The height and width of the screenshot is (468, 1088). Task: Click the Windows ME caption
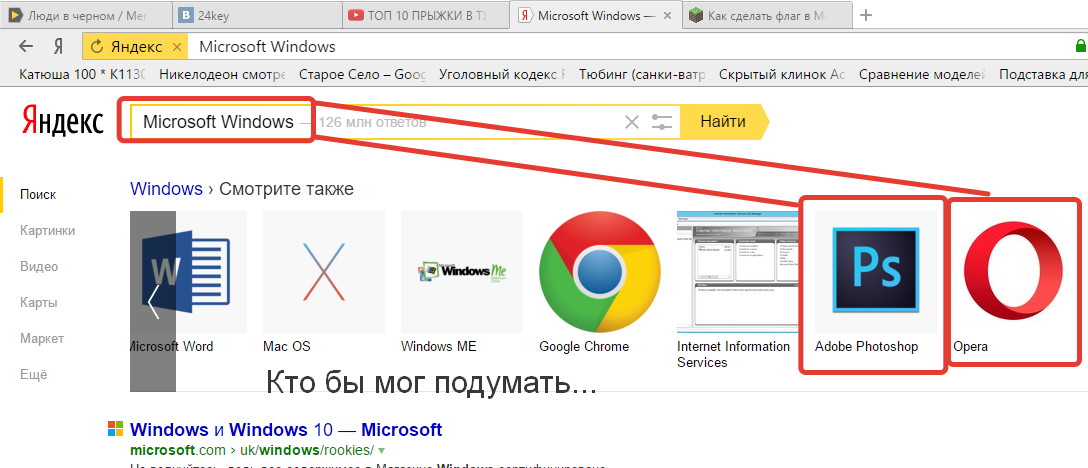439,346
